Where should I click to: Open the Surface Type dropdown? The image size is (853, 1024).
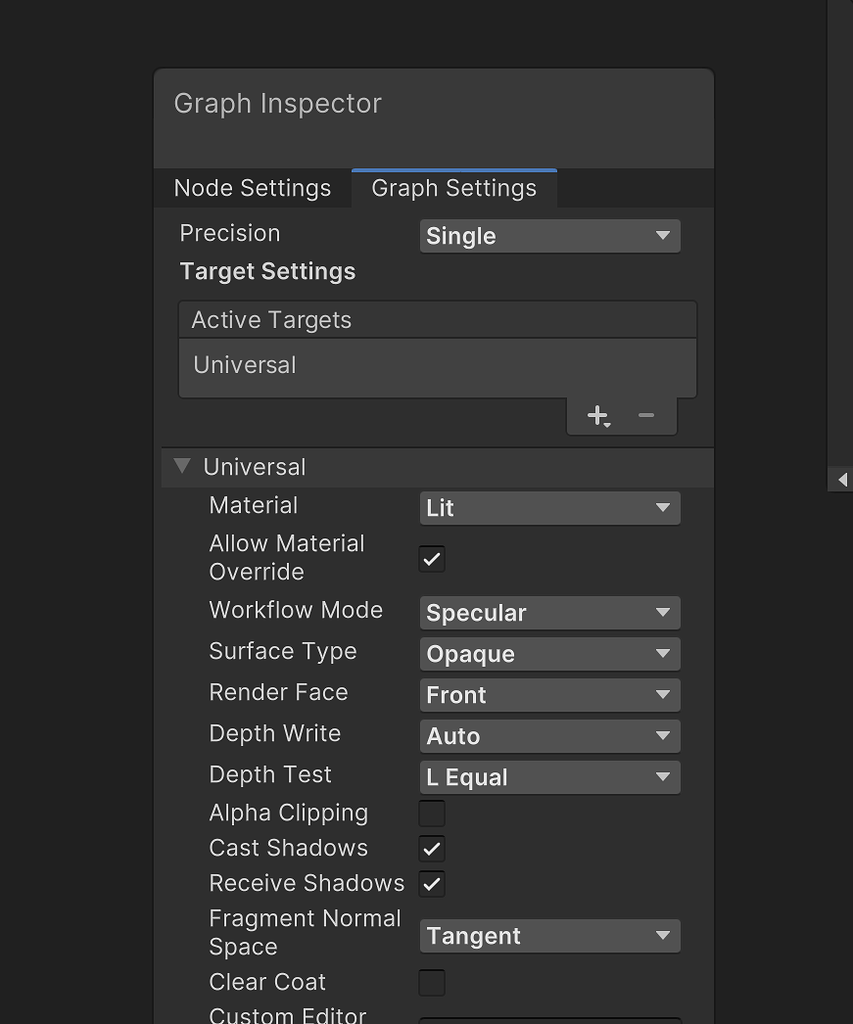coord(549,654)
